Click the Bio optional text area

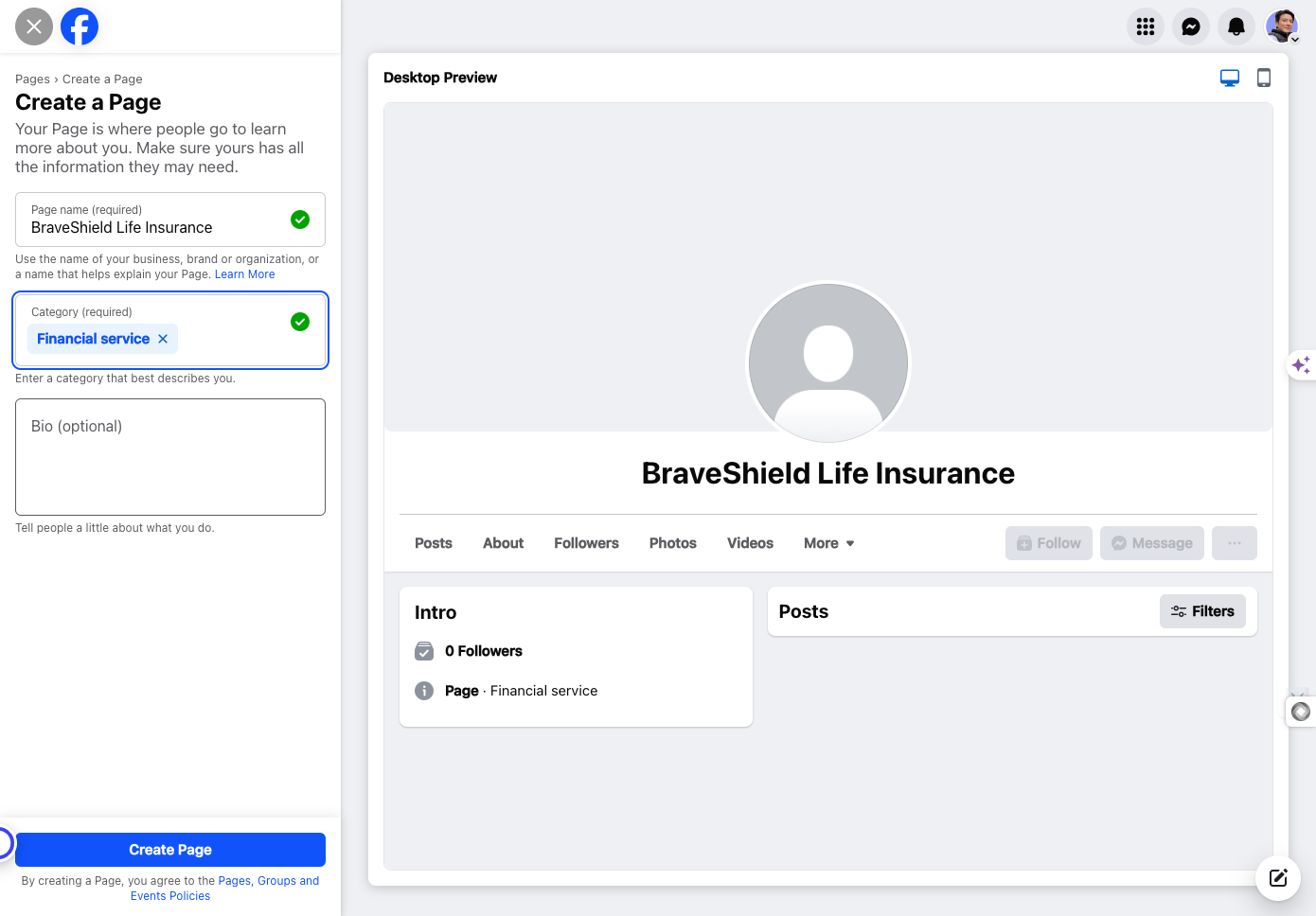click(170, 457)
